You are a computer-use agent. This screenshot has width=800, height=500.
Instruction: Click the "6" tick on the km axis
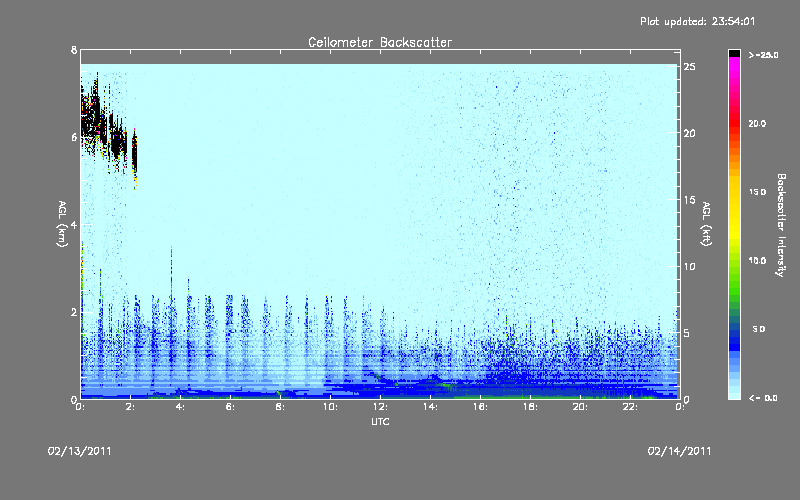coord(74,137)
